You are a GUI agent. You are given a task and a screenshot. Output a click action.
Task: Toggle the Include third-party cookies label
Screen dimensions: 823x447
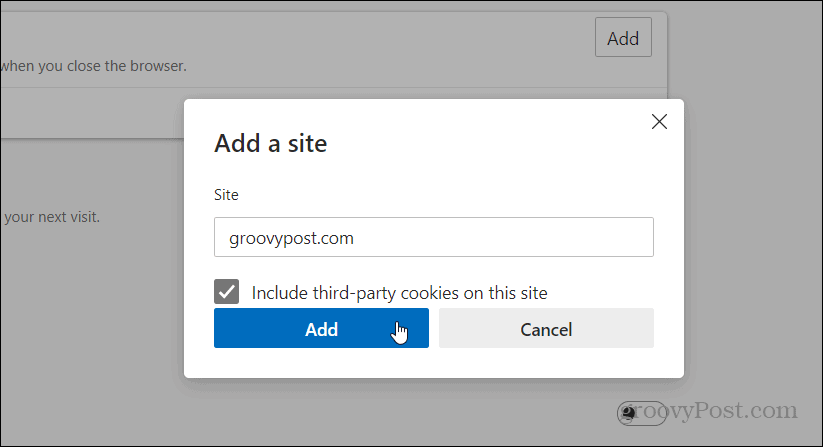(x=399, y=293)
